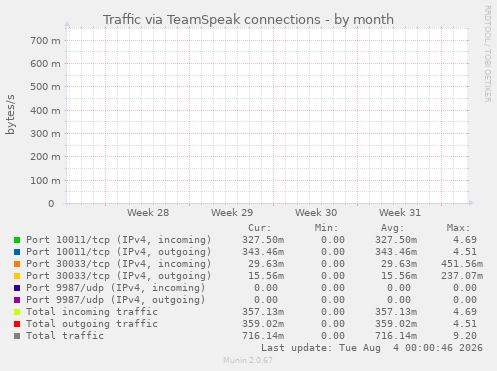The height and width of the screenshot is (371, 497).
Task: Click the 'Week 30' axis label
Action: 316,213
